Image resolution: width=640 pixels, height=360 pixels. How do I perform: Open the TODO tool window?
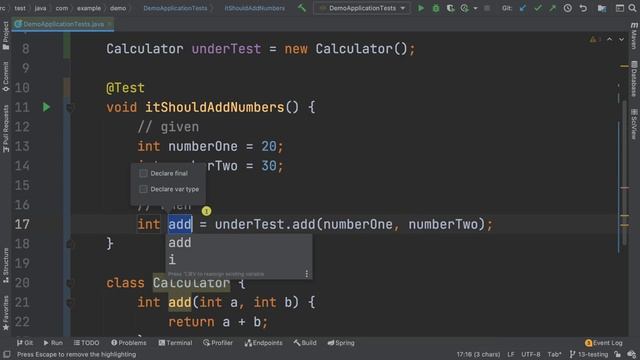pos(86,343)
